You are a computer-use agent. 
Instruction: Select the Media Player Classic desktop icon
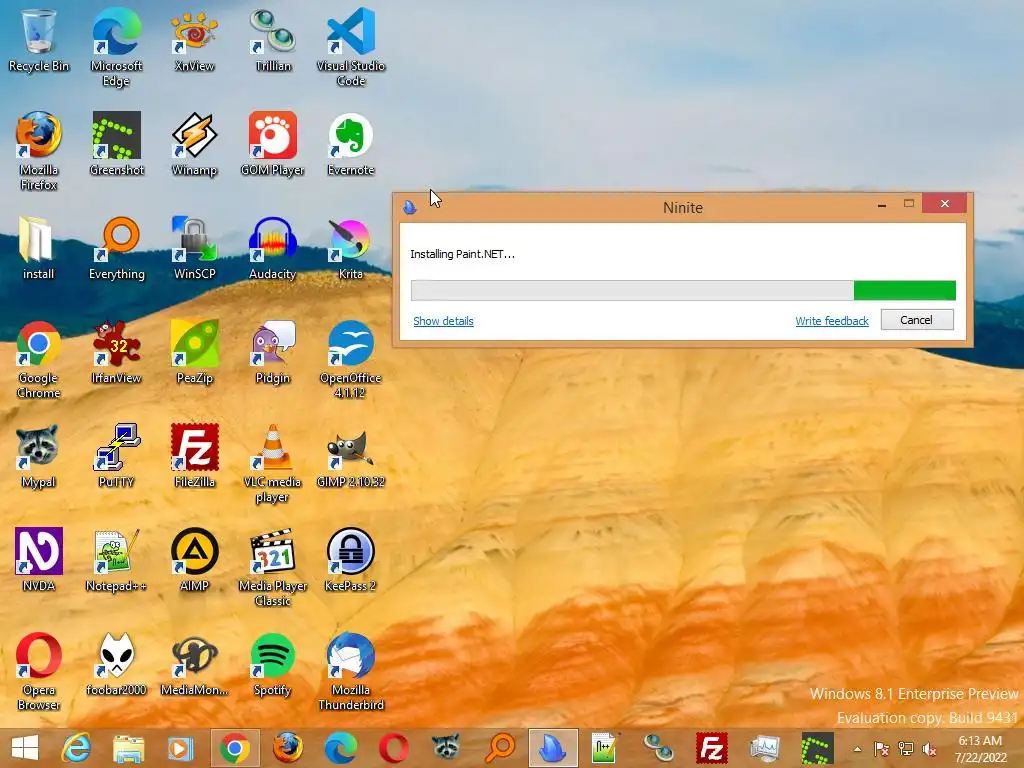pos(272,568)
